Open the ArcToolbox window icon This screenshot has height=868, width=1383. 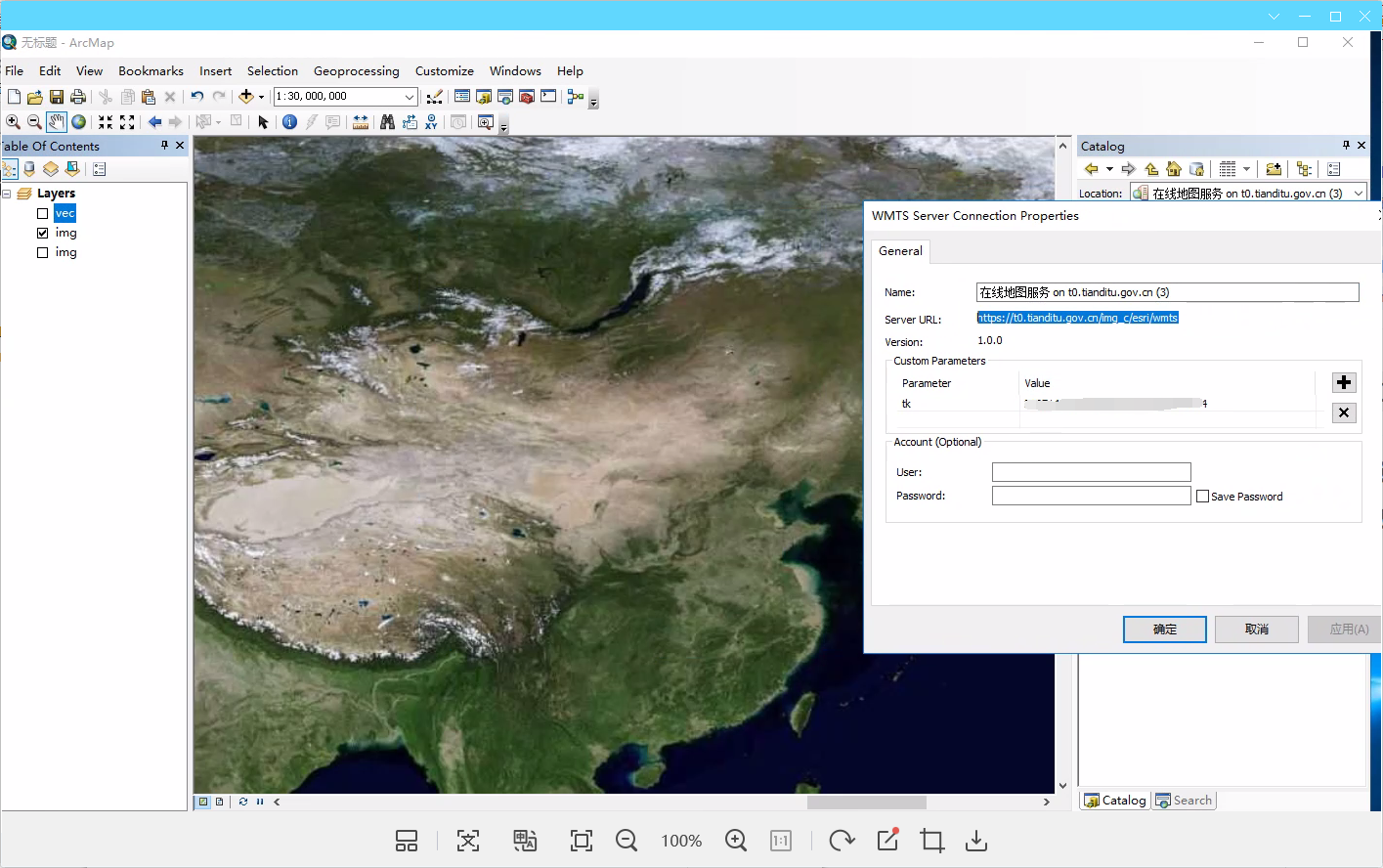pyautogui.click(x=527, y=97)
